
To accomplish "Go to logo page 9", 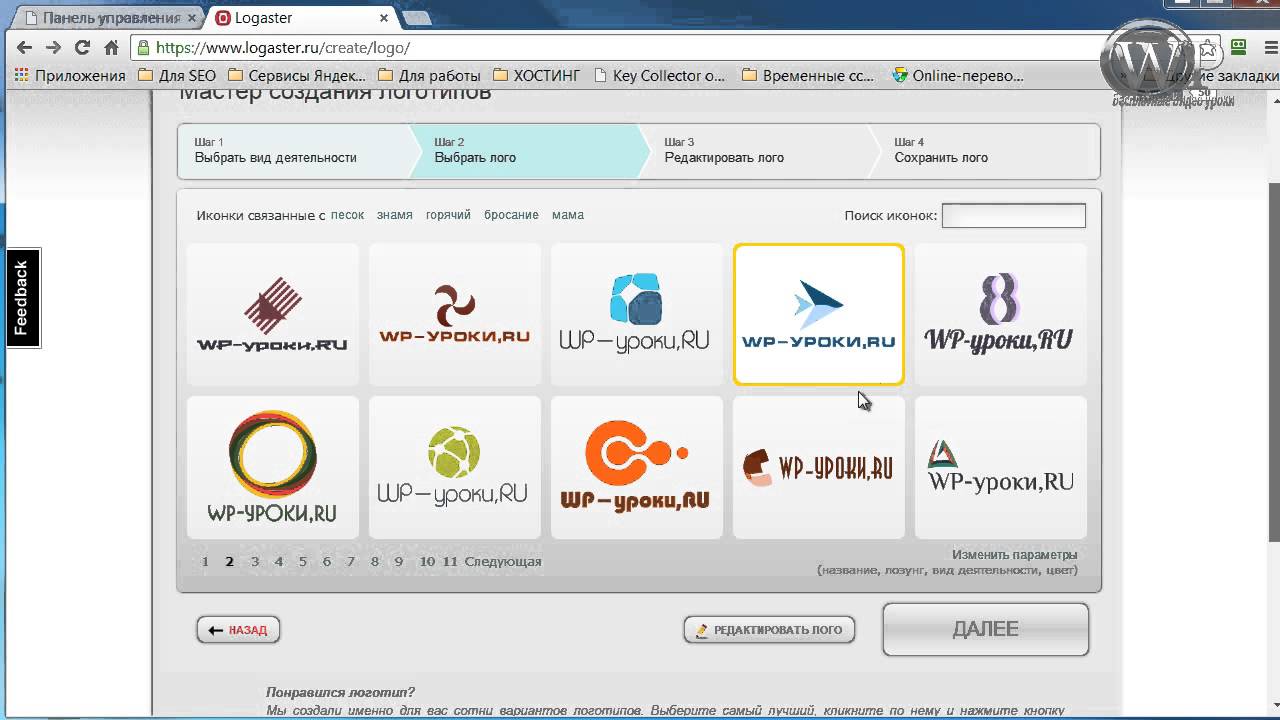I will pos(399,562).
